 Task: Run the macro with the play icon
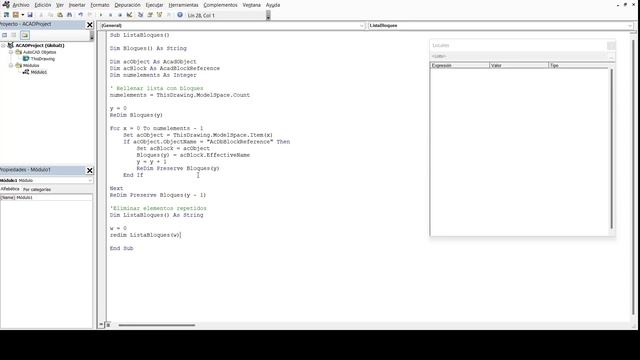[x=101, y=15]
